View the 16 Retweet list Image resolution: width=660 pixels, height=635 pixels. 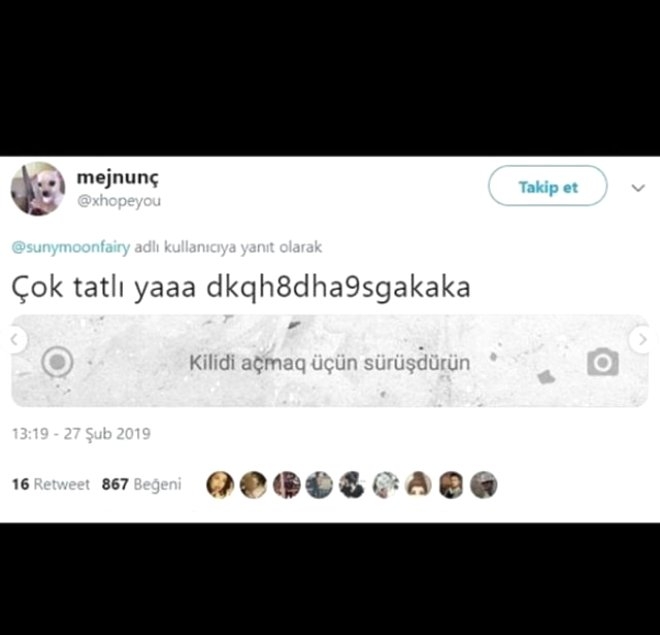[x=51, y=484]
